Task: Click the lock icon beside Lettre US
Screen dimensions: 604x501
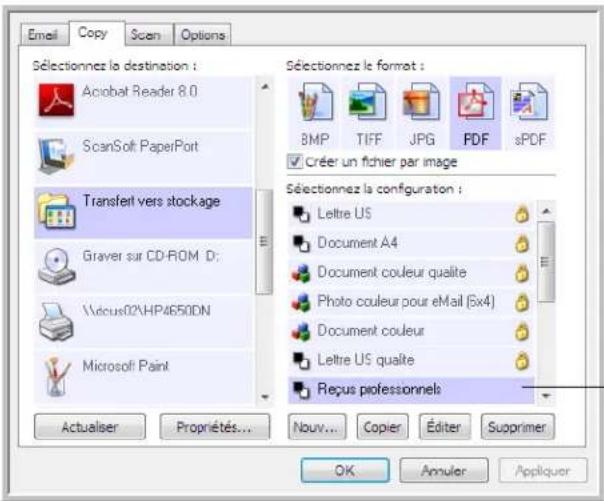Action: (522, 214)
